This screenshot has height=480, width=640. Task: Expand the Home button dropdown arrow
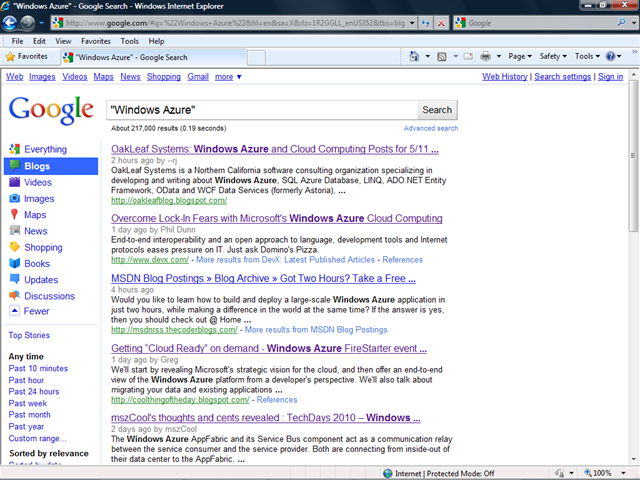point(427,57)
